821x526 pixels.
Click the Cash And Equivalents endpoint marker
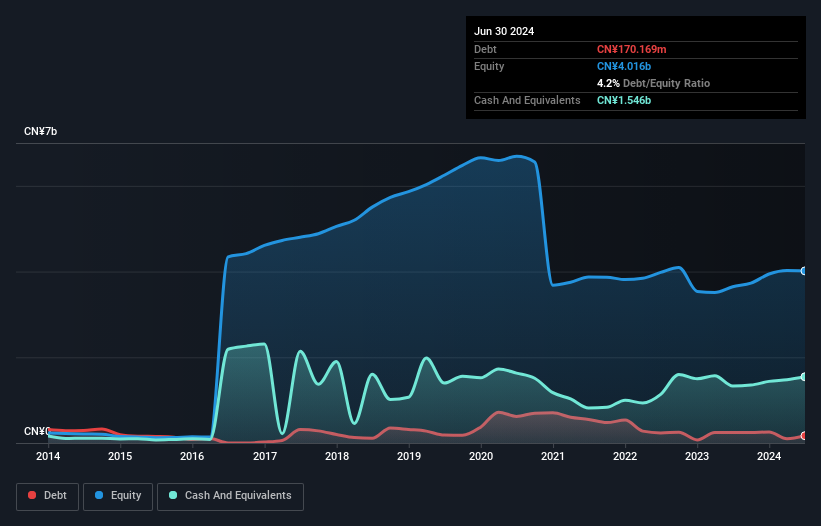pos(804,377)
